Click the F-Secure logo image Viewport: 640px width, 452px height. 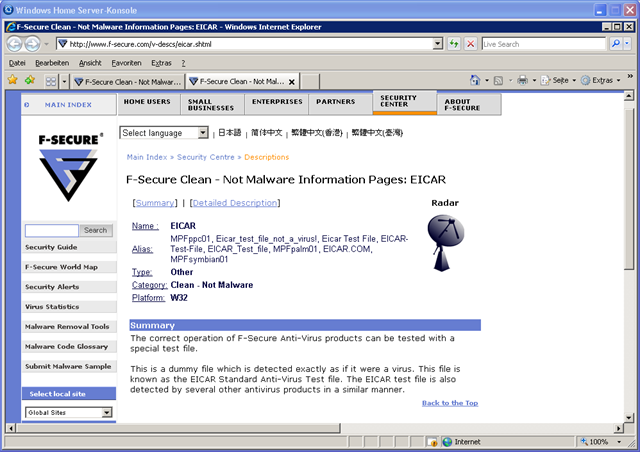tap(70, 167)
